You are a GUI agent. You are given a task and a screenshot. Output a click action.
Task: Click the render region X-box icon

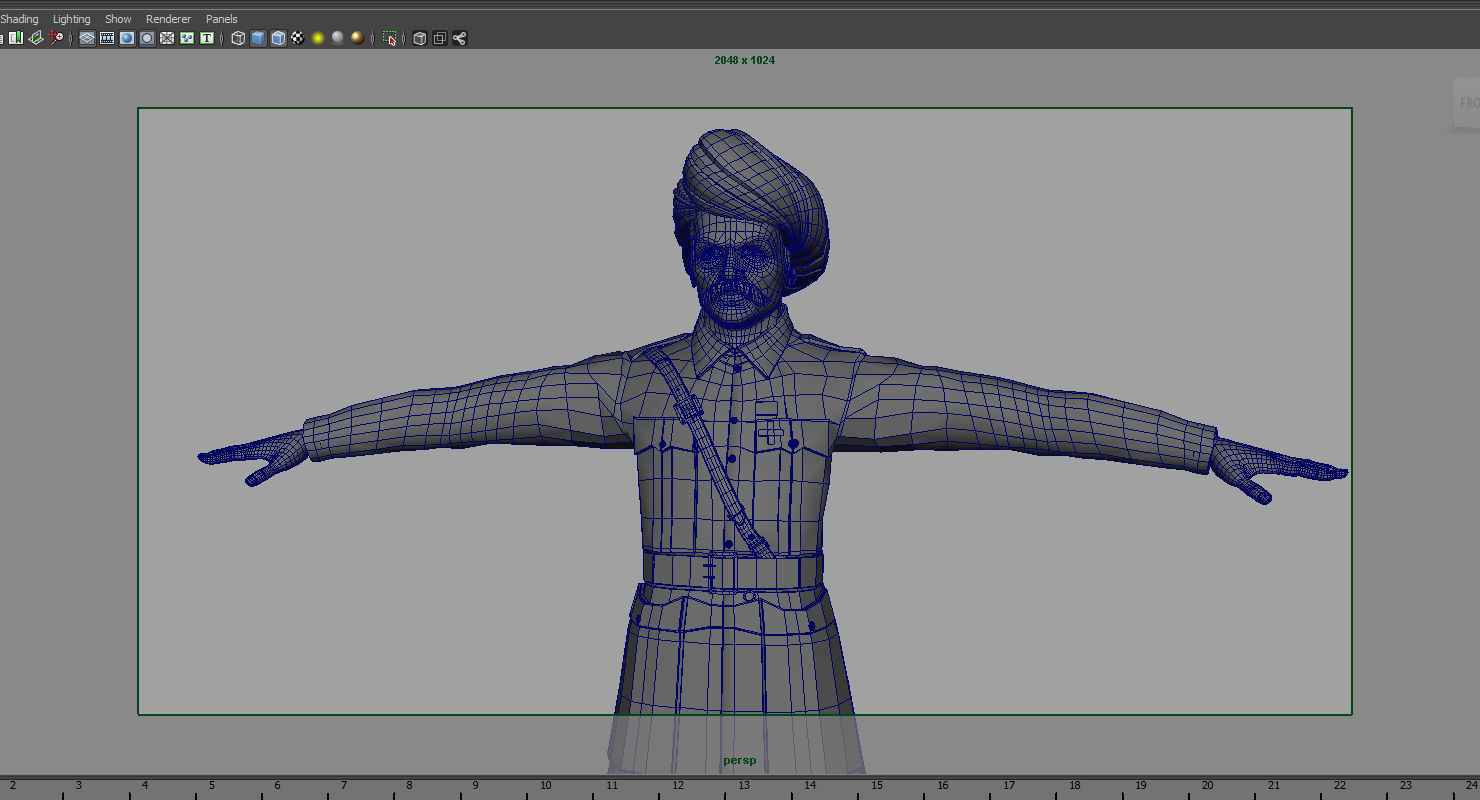(x=166, y=38)
